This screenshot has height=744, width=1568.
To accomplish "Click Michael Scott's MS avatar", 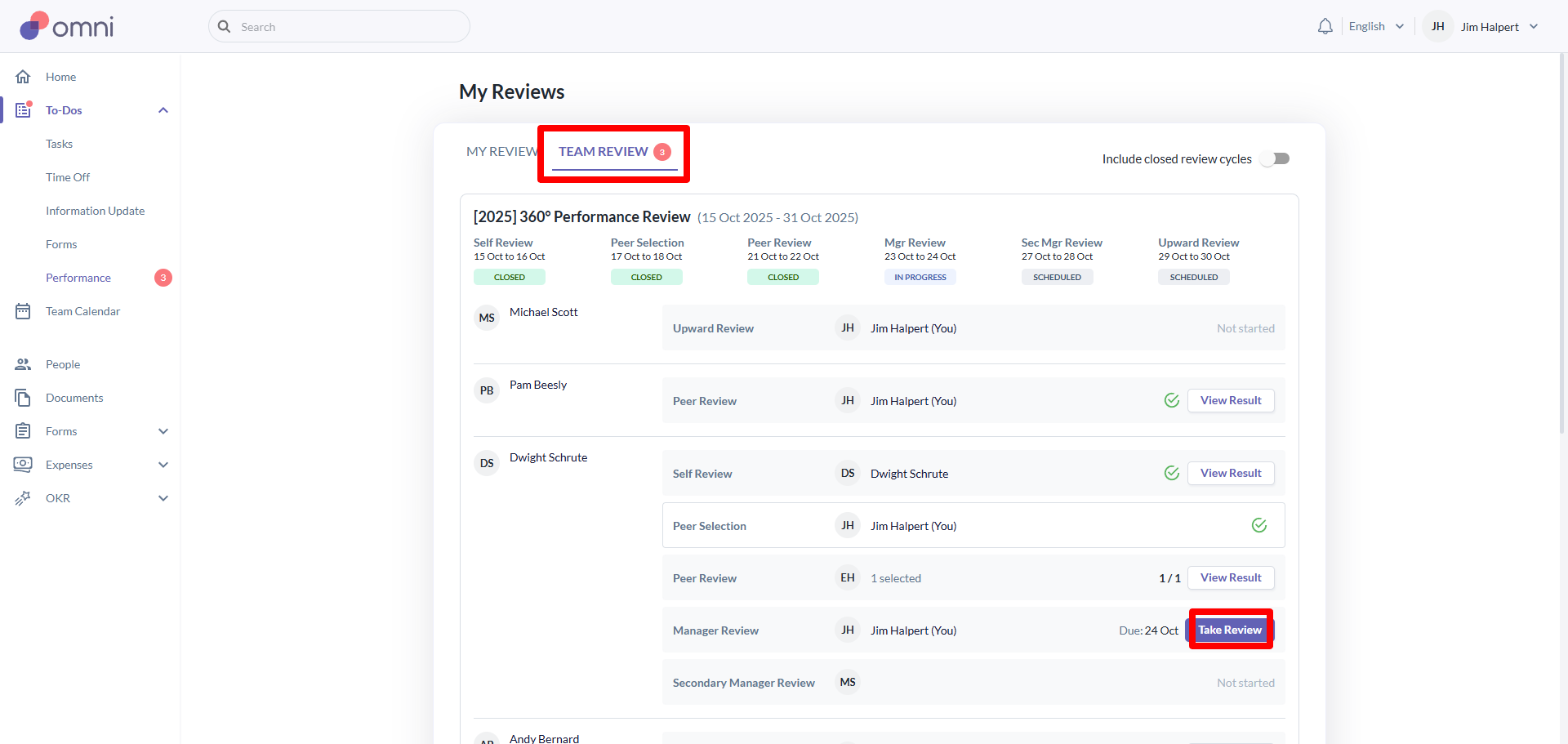I will [x=487, y=318].
